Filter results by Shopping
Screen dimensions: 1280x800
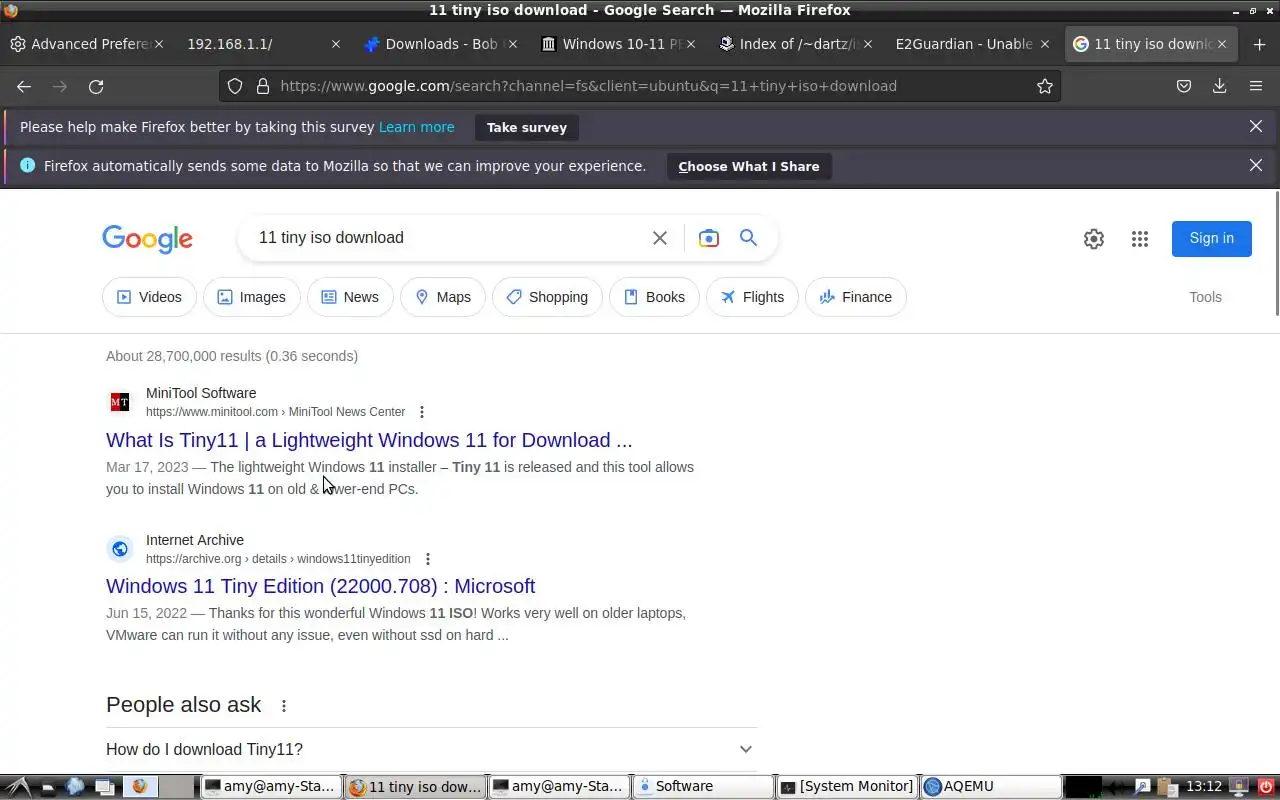point(547,297)
